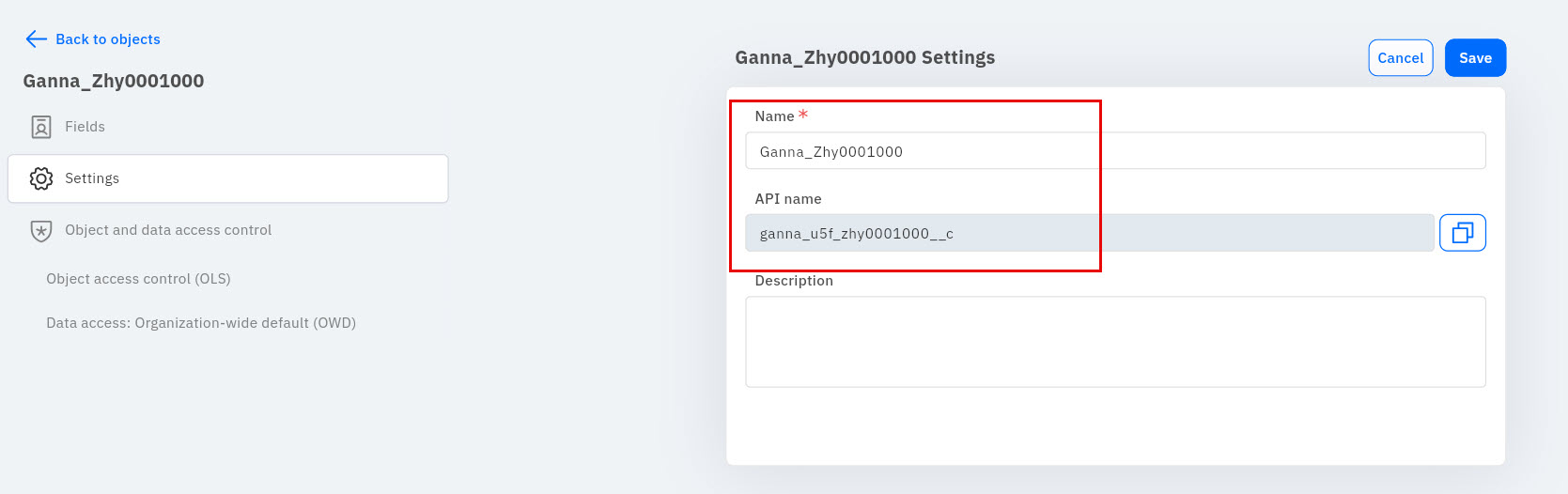Click the Fields contact-card icon
1568x494 pixels.
point(41,127)
